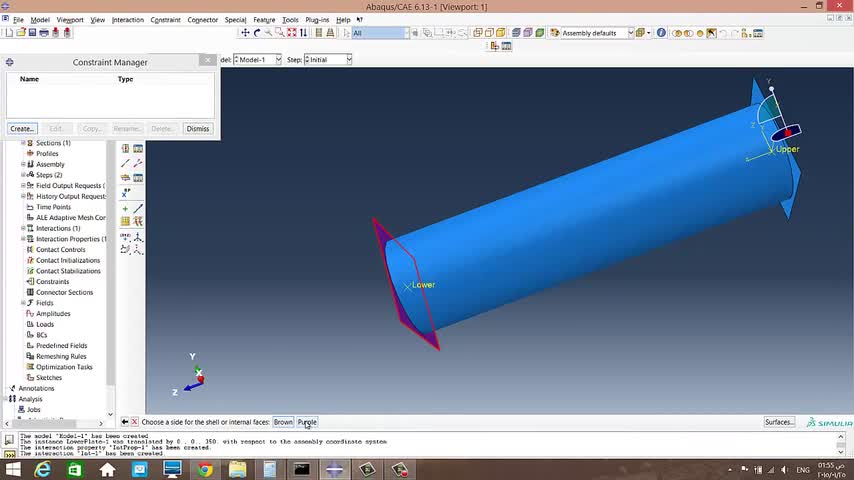Select the Pan View tool
Image resolution: width=854 pixels, height=480 pixels.
click(245, 33)
